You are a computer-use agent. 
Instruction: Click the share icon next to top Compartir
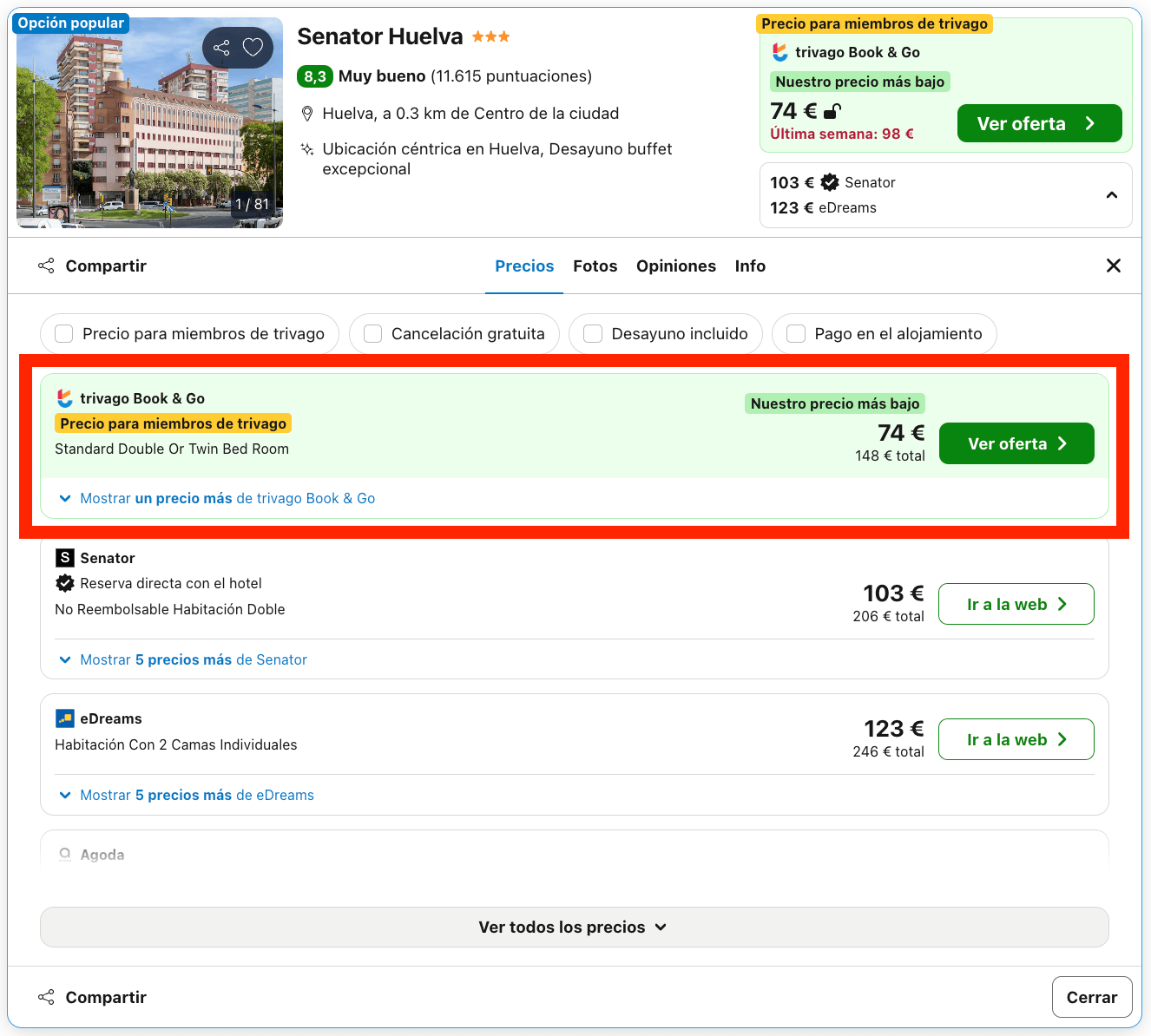46,266
